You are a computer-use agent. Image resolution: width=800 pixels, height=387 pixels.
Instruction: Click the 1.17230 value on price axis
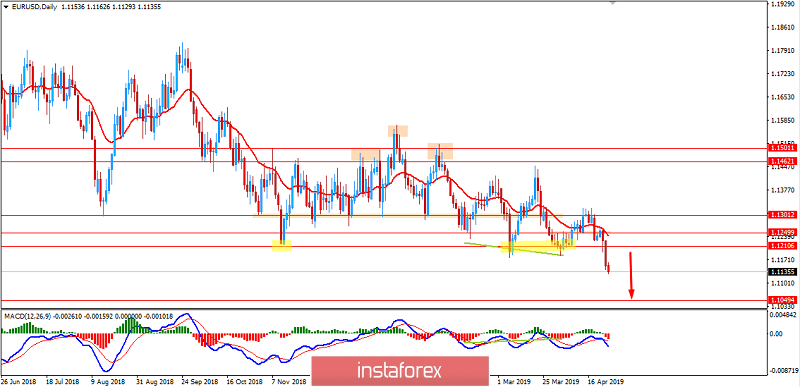784,74
